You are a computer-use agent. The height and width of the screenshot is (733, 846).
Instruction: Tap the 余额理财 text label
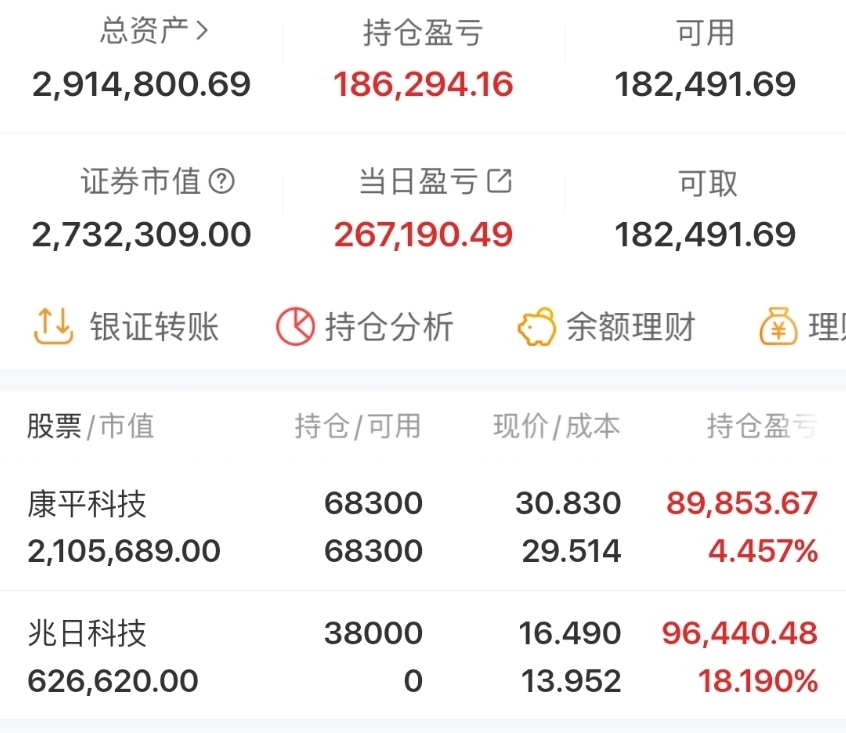pyautogui.click(x=631, y=326)
